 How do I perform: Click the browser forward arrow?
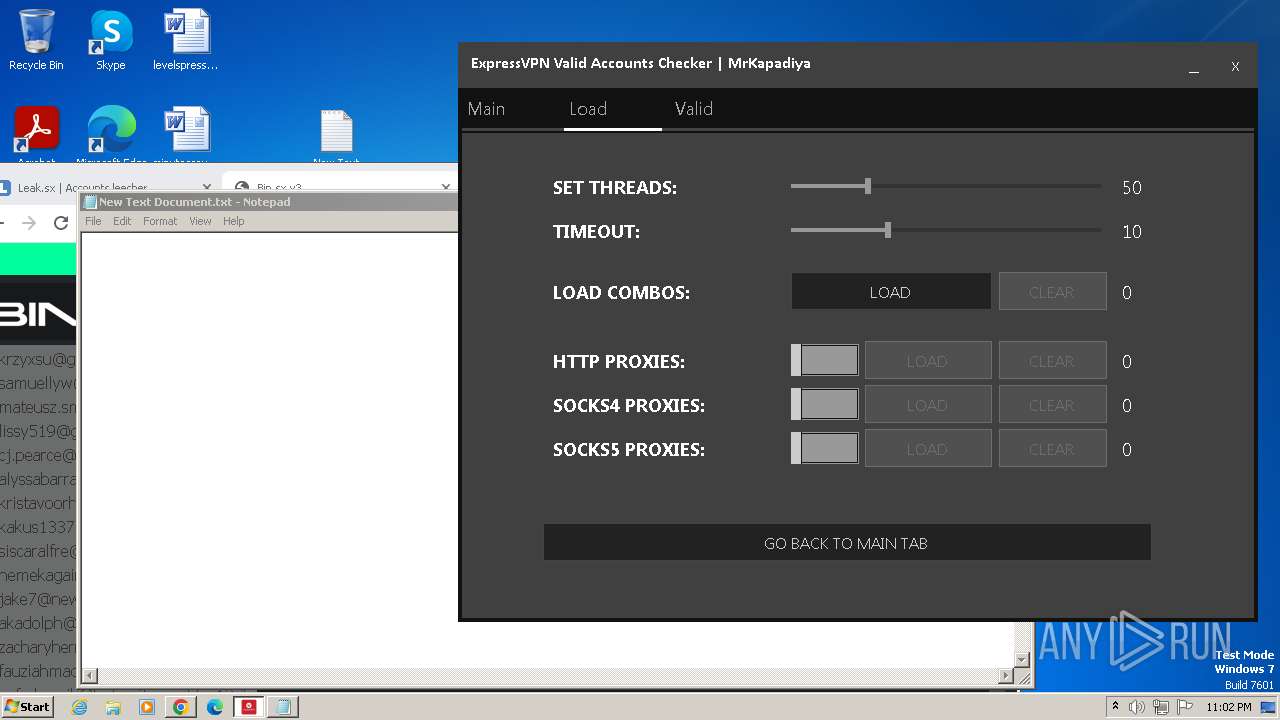(28, 223)
